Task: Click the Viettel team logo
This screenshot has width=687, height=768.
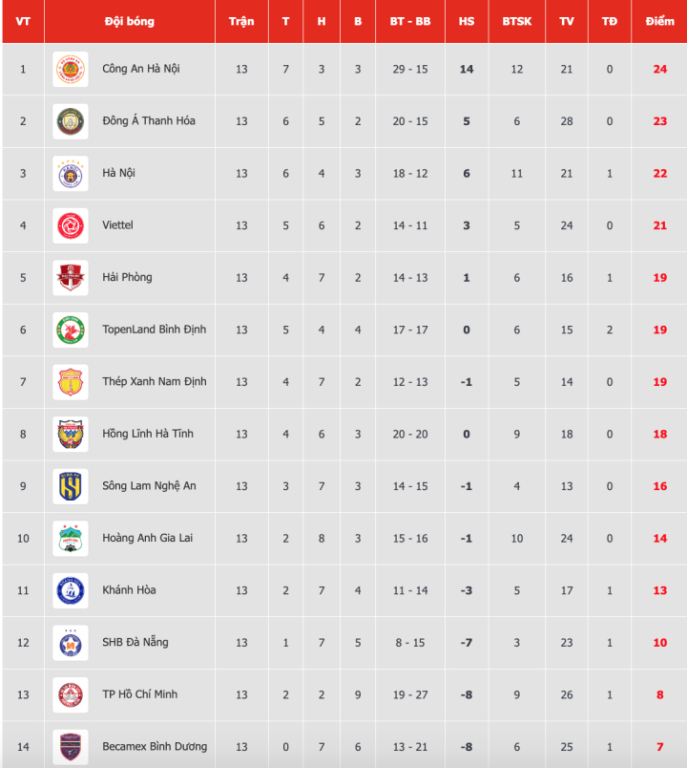Action: [x=71, y=225]
